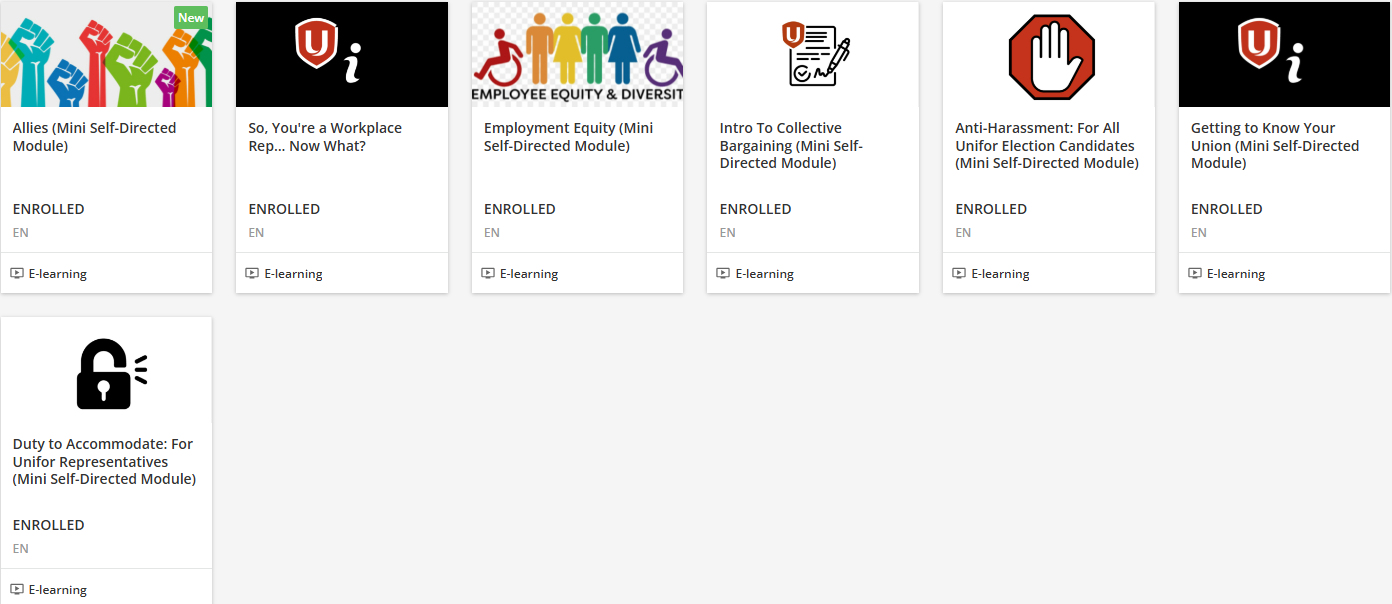Image resolution: width=1392 pixels, height=604 pixels.
Task: Click the checklist pen icon on Collective Bargaining thumbnail
Action: click(817, 54)
